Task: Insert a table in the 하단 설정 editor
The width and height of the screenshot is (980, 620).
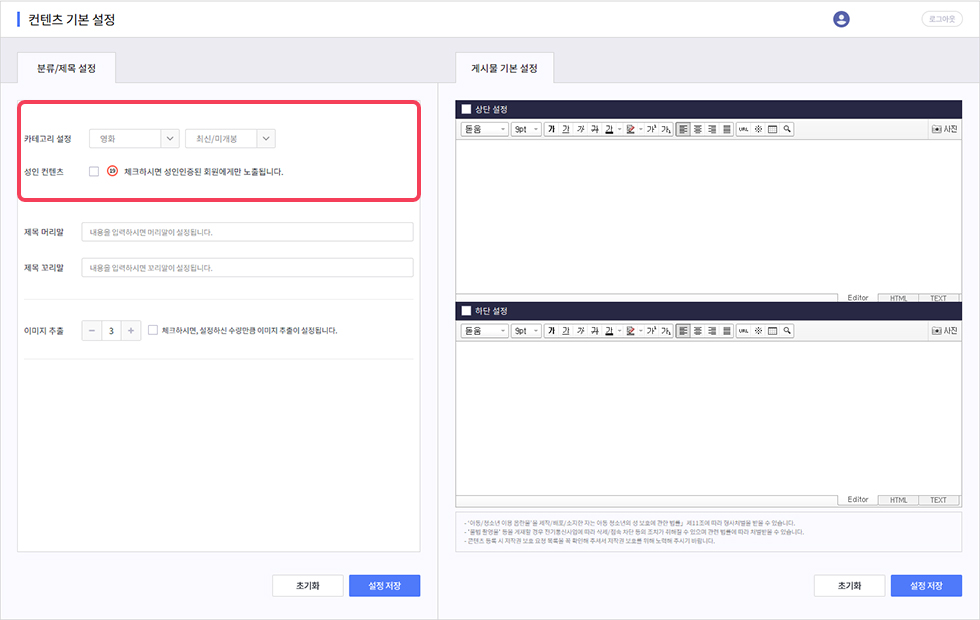Action: [773, 330]
